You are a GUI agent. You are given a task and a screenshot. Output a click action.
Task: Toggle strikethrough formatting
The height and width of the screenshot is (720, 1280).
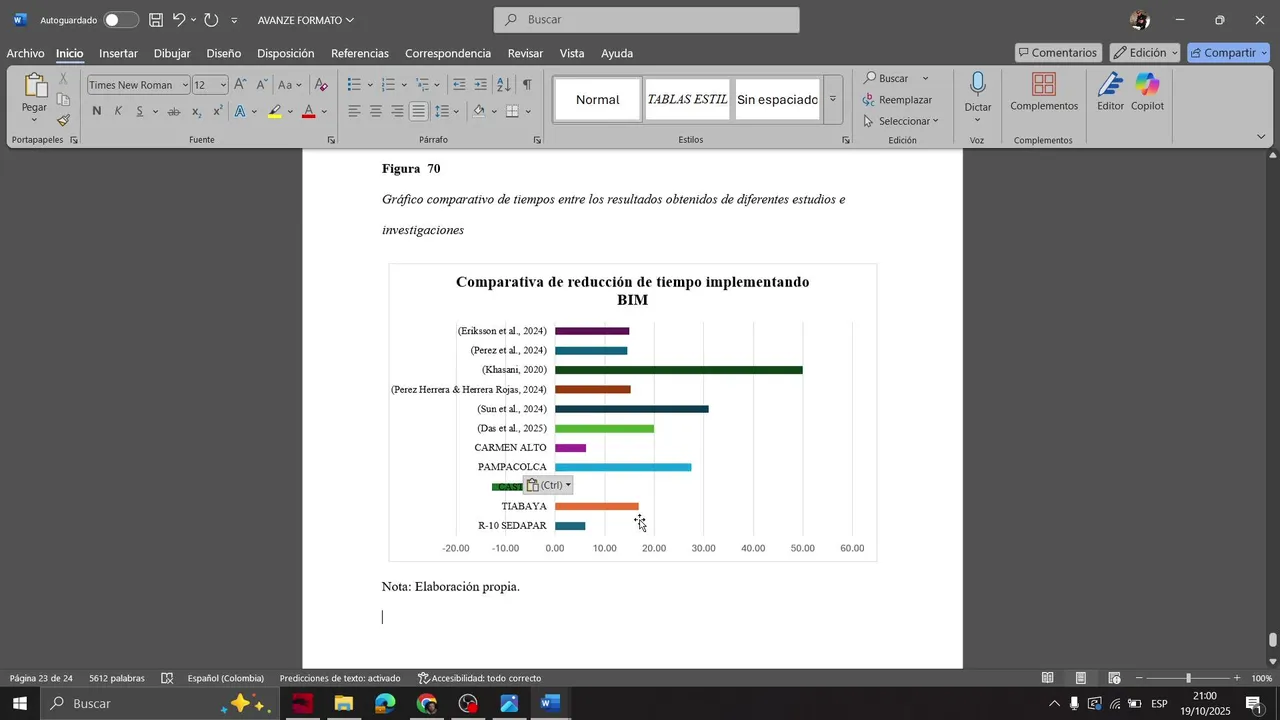click(174, 111)
